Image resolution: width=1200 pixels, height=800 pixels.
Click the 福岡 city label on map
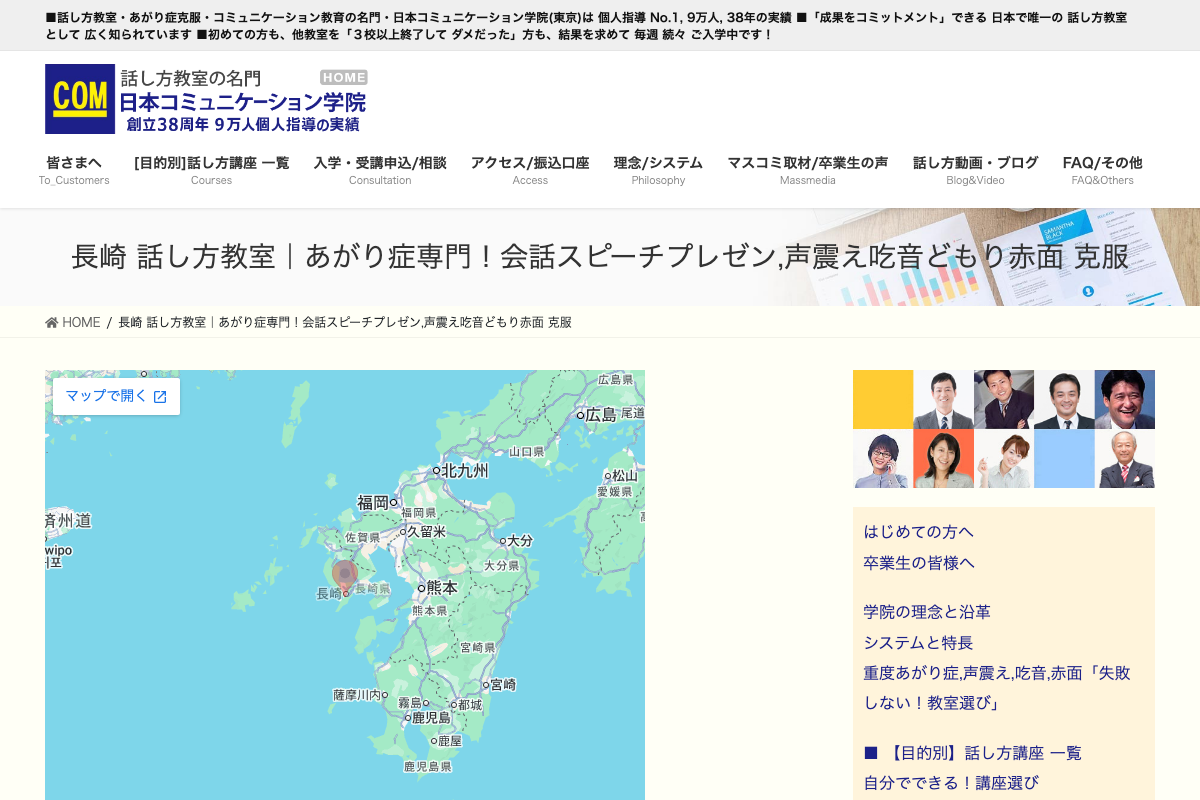click(x=372, y=502)
